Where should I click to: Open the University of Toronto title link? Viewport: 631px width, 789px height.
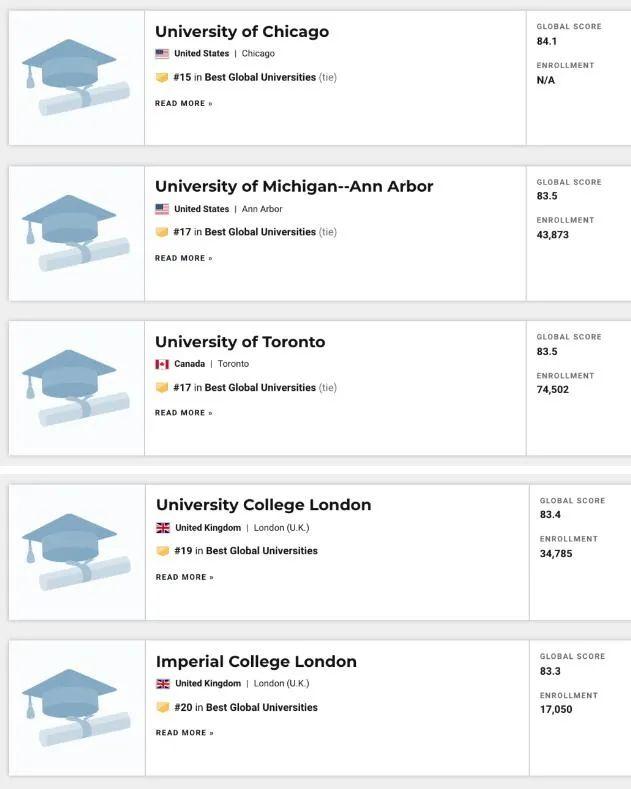pyautogui.click(x=239, y=342)
